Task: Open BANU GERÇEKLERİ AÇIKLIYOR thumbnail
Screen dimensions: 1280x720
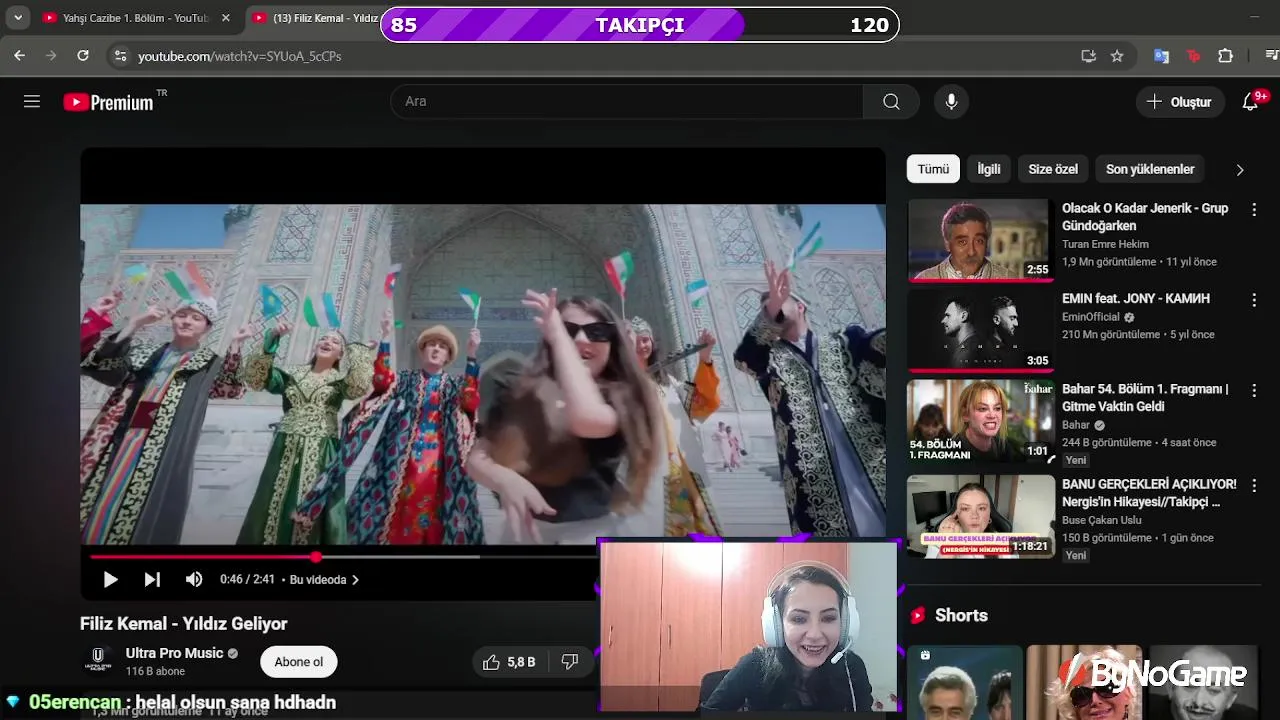Action: 981,516
